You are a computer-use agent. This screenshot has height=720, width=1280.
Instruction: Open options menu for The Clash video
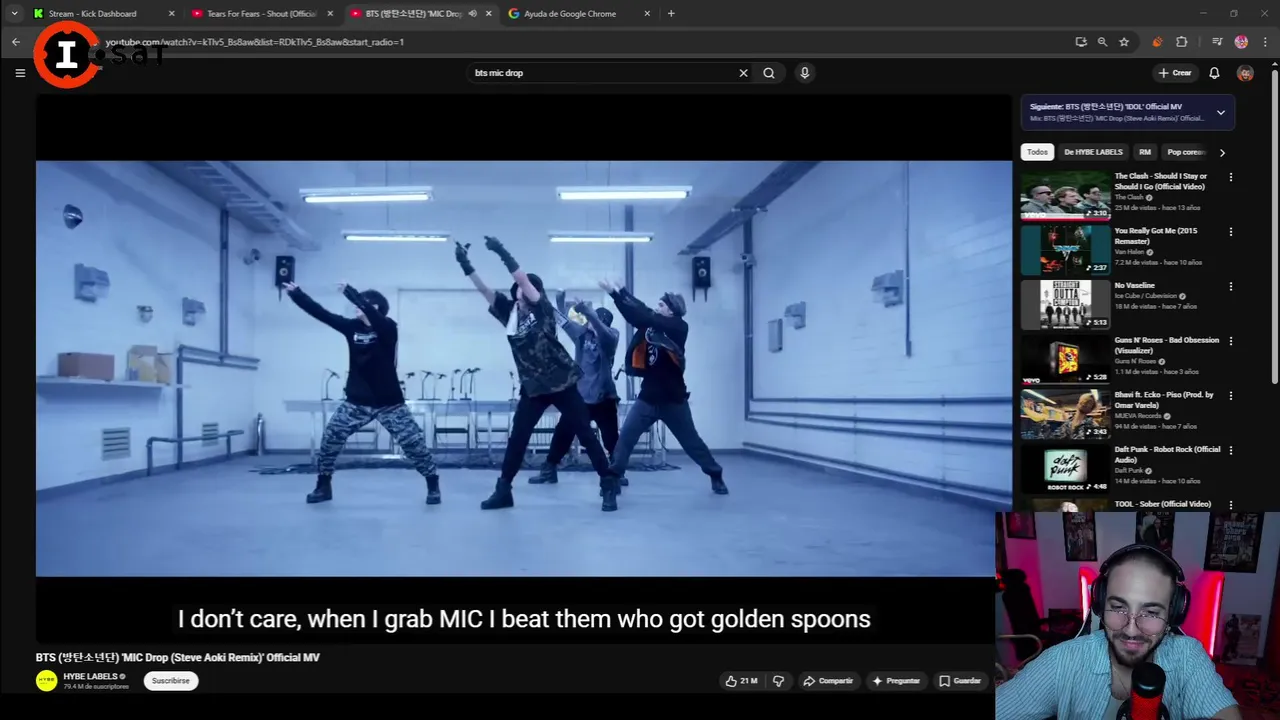(x=1231, y=177)
